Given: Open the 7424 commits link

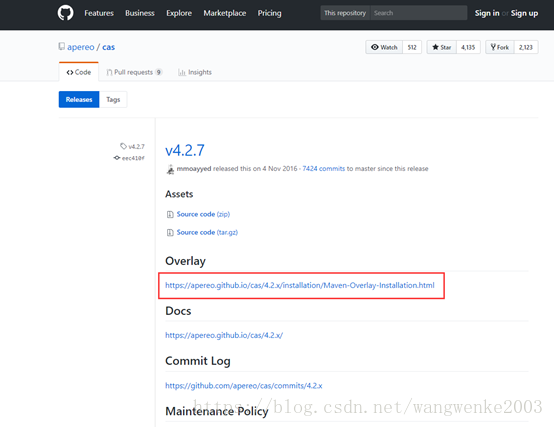Looking at the screenshot, I should (x=324, y=168).
